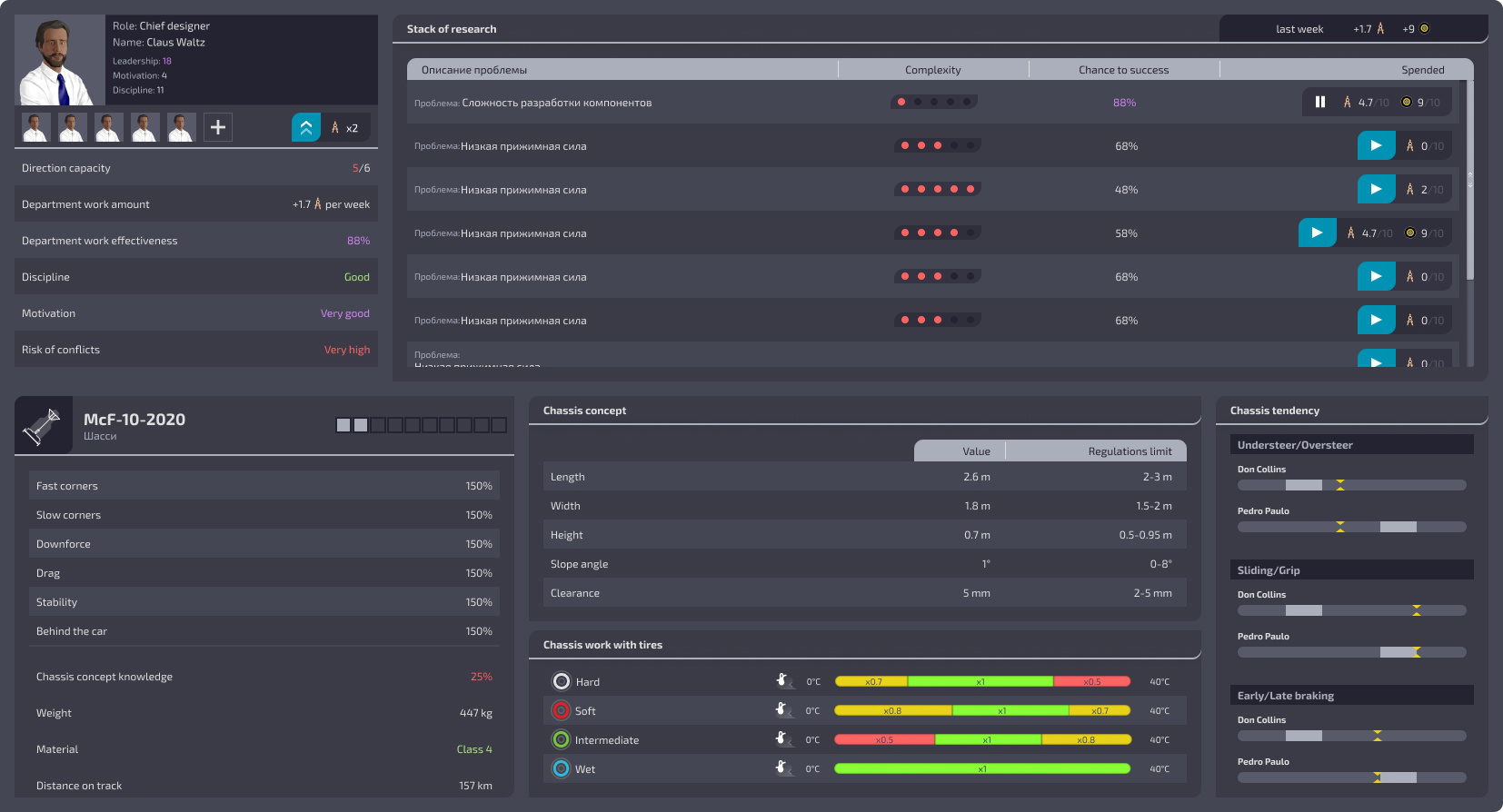Select the green Intermediate tire icon
1503x812 pixels.
pyautogui.click(x=561, y=739)
